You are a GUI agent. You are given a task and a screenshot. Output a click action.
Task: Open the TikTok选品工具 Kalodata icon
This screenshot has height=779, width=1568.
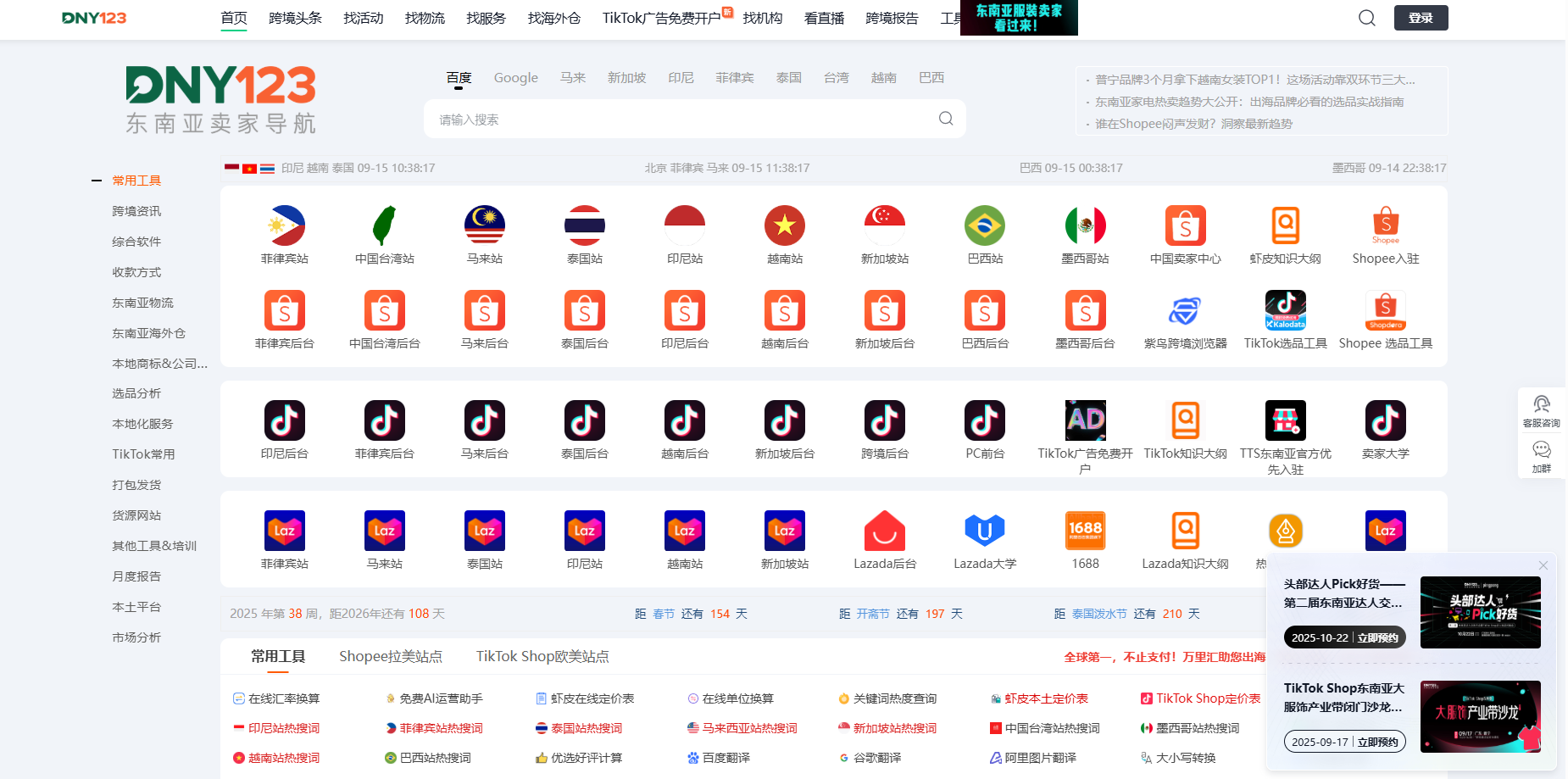coord(1286,310)
